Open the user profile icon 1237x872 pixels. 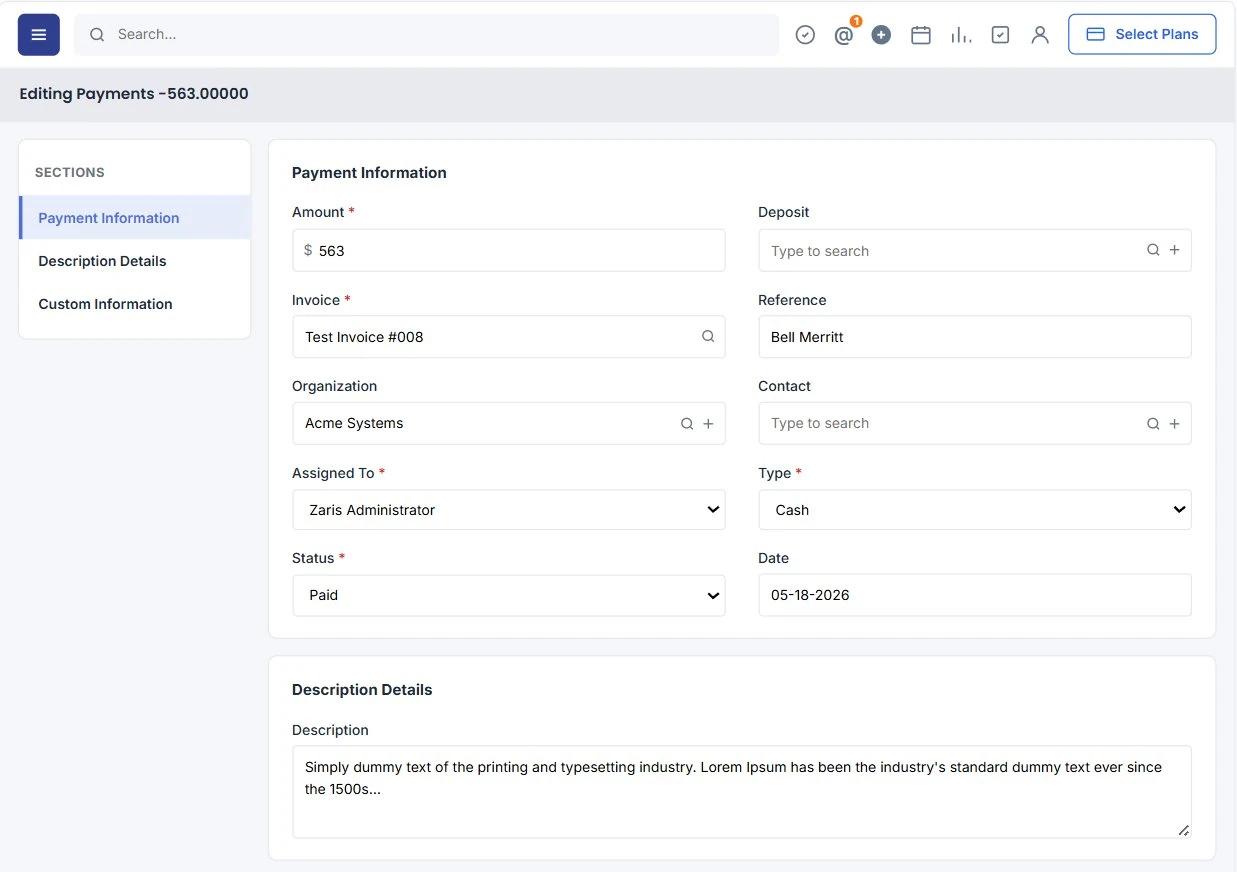click(1040, 35)
